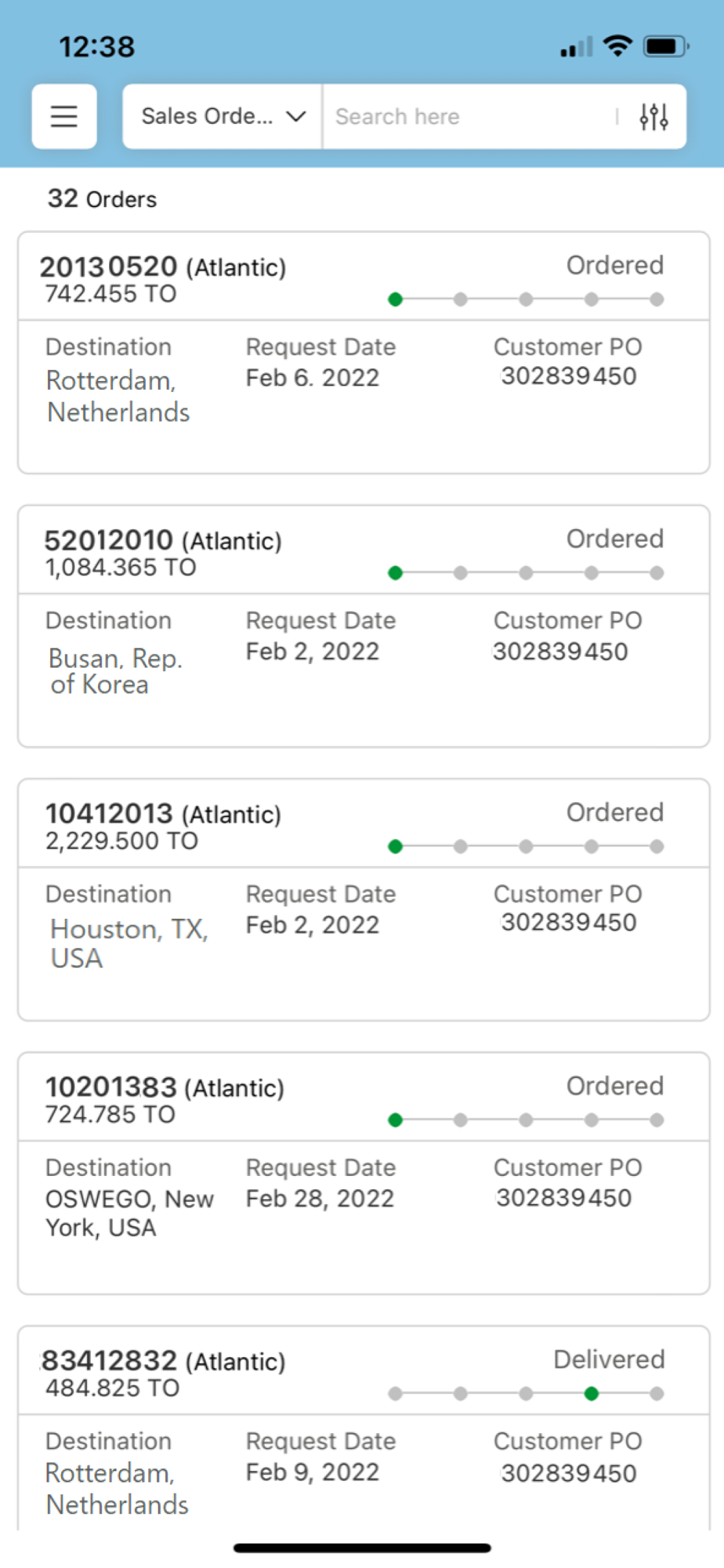Click second progress dot on order 10412013

[461, 846]
